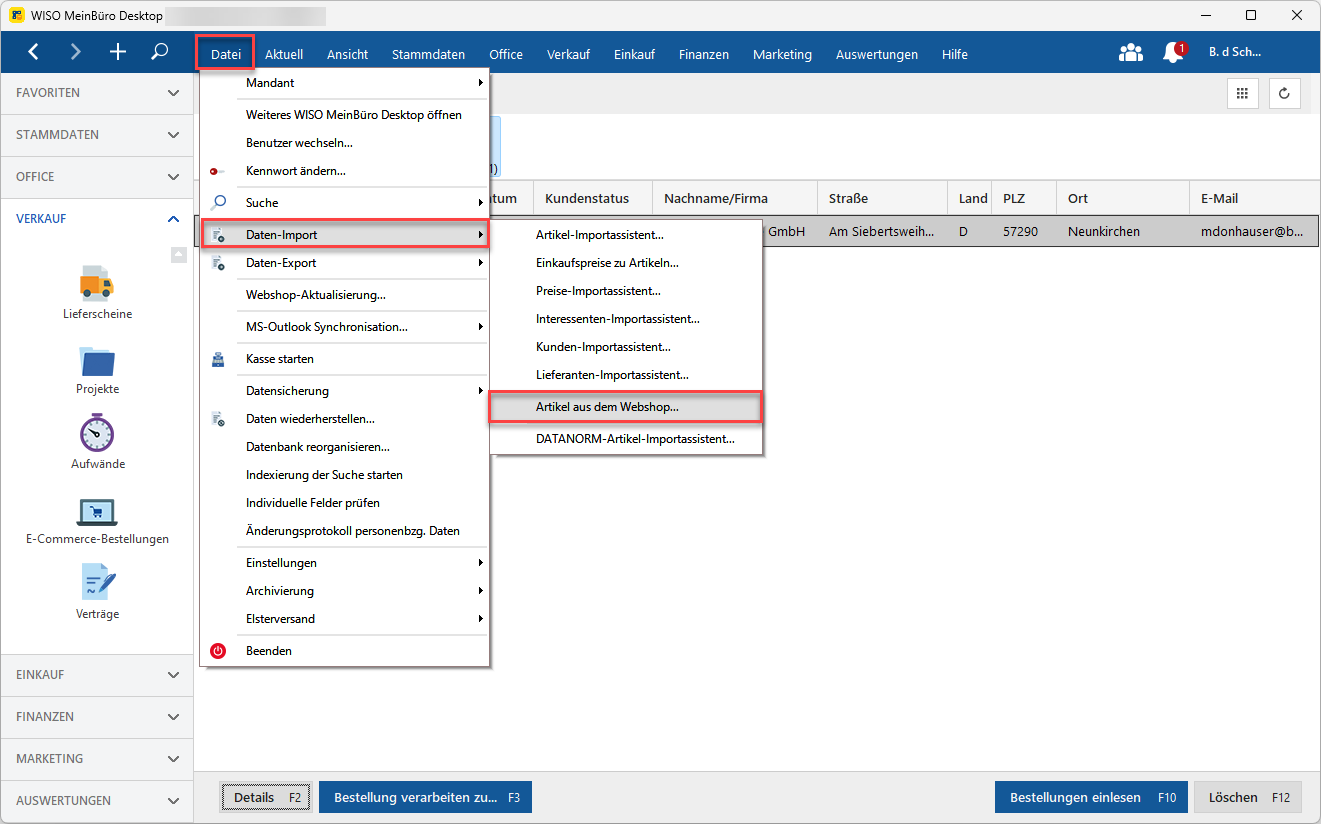Open Lieferscheine in the Verkauf sidebar
The width and height of the screenshot is (1321, 824).
(97, 292)
